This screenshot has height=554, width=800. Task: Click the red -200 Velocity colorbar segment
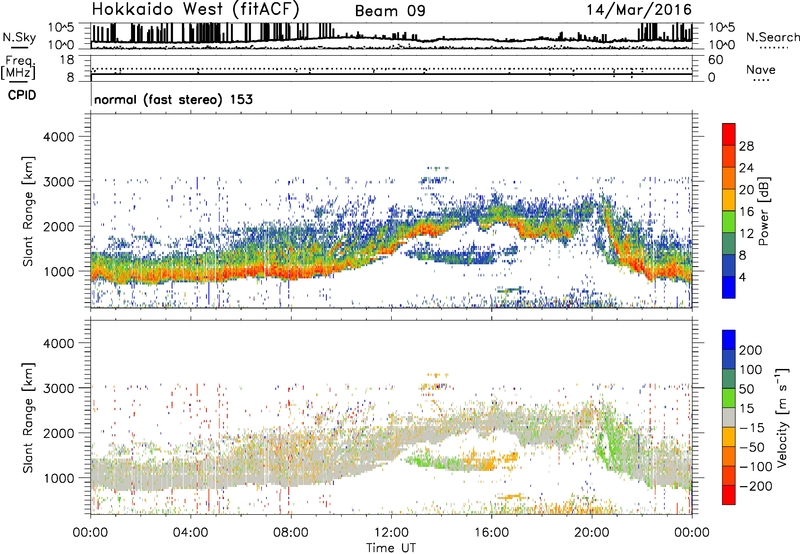729,495
